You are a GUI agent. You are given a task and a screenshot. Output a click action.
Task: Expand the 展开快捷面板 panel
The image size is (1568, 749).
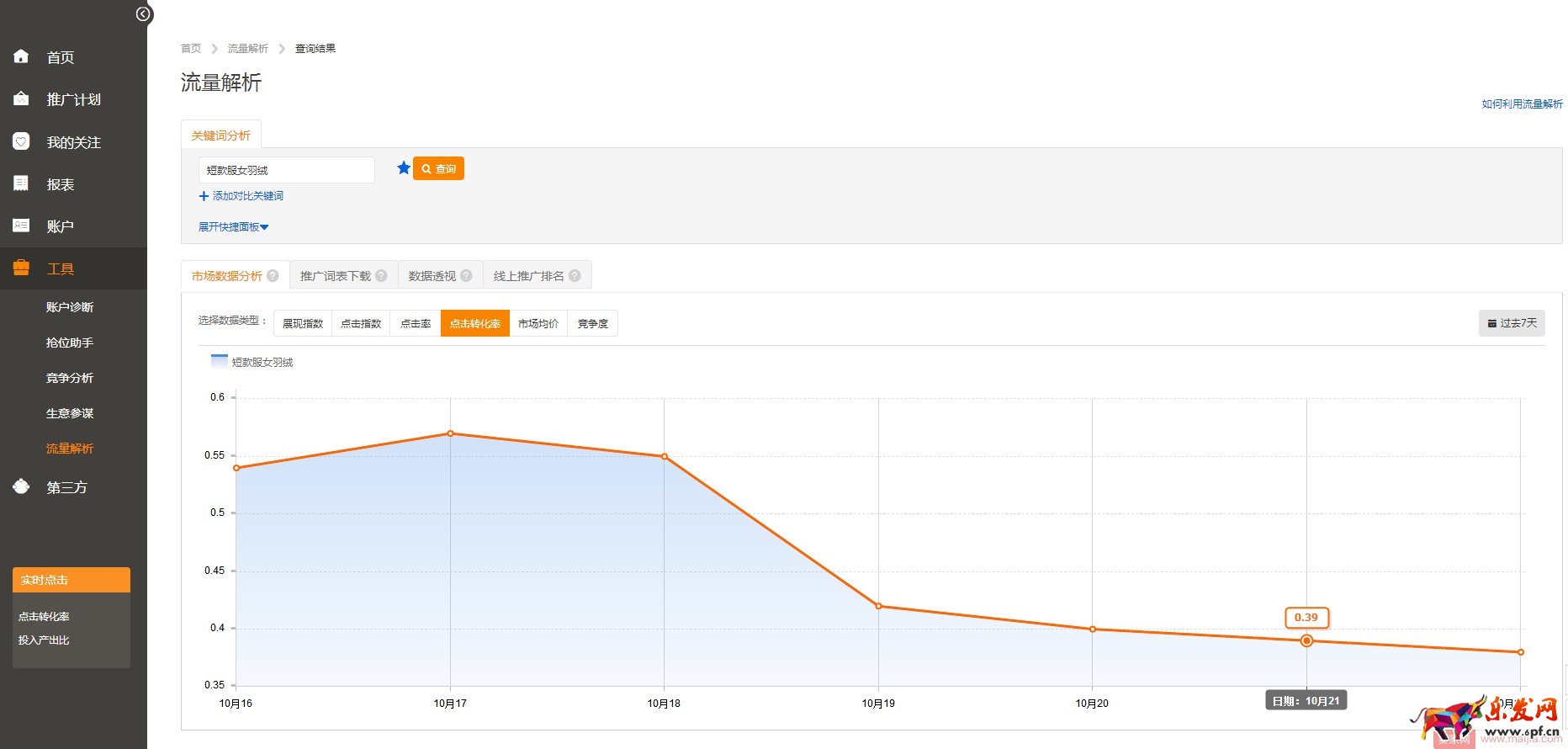233,227
